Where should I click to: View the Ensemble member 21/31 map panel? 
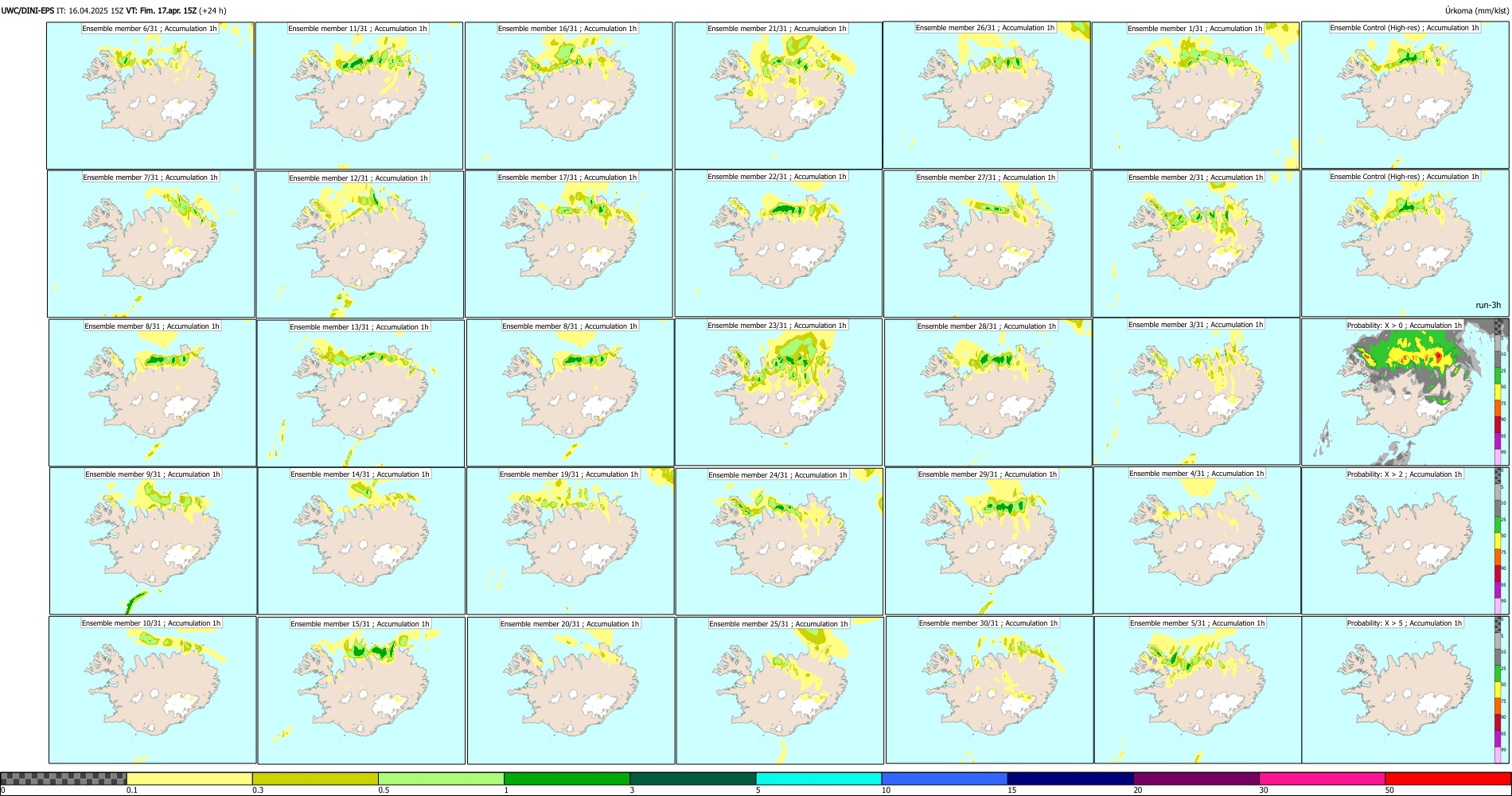click(778, 96)
